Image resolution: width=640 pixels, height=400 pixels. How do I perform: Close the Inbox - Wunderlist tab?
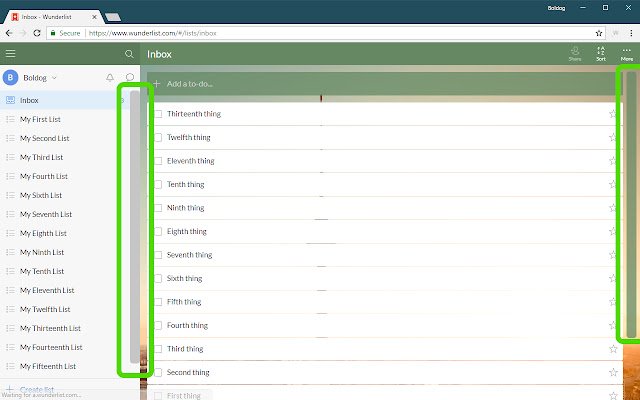pyautogui.click(x=94, y=17)
